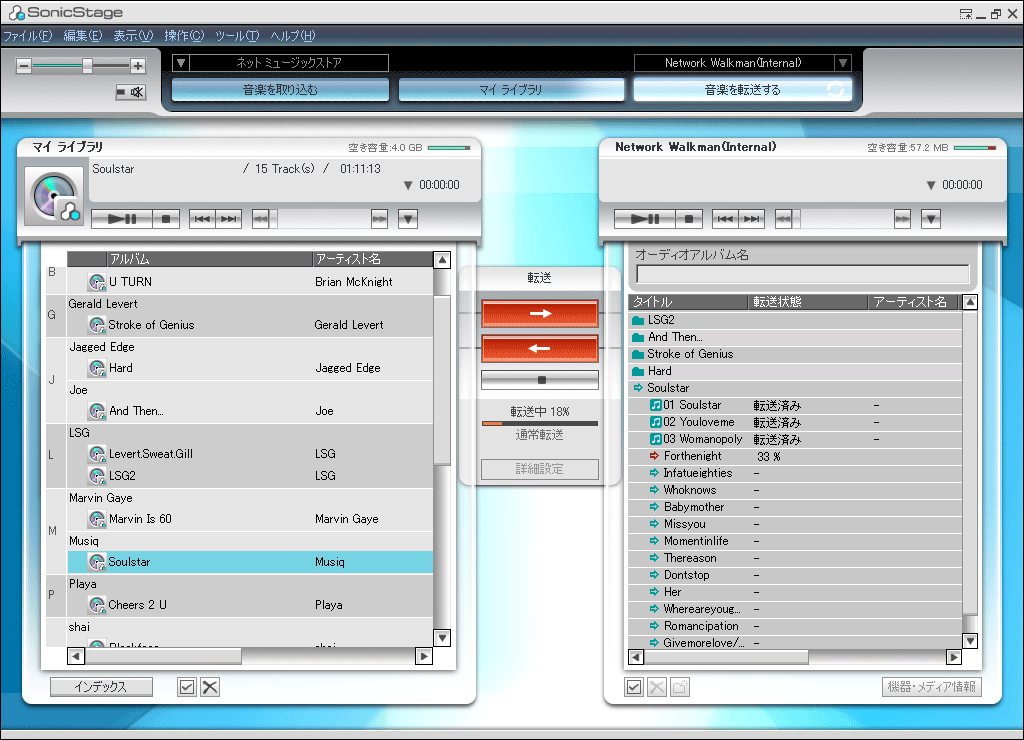1024x740 pixels.
Task: Select the Cheers 2 U album
Action: [x=250, y=605]
